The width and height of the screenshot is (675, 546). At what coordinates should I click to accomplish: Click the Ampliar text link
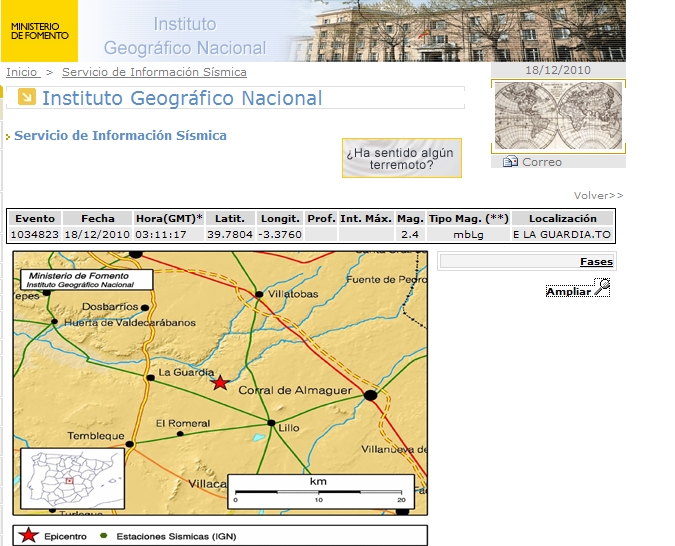[569, 292]
